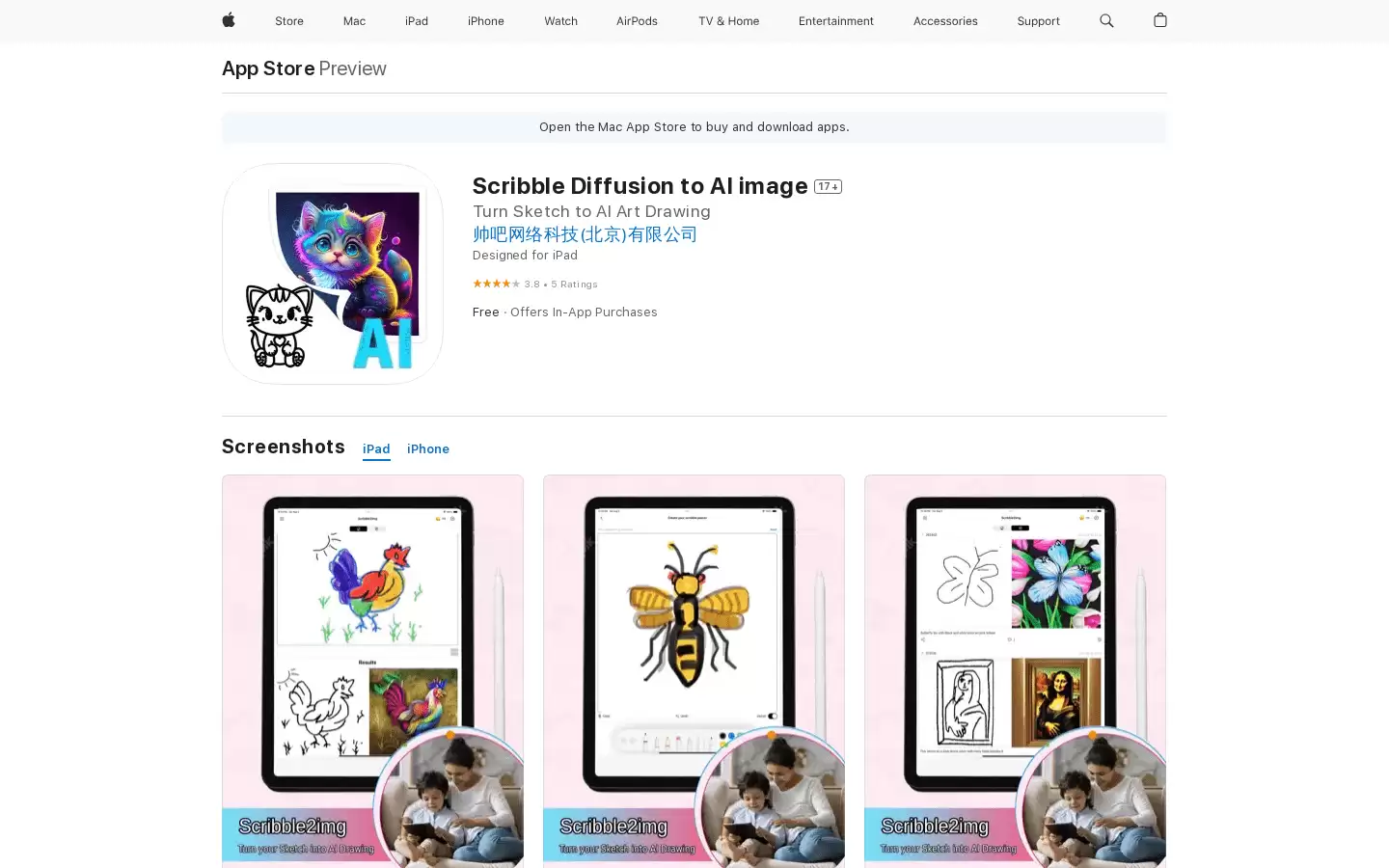Open the Mac menu item
Image resolution: width=1389 pixels, height=868 pixels.
[x=354, y=21]
